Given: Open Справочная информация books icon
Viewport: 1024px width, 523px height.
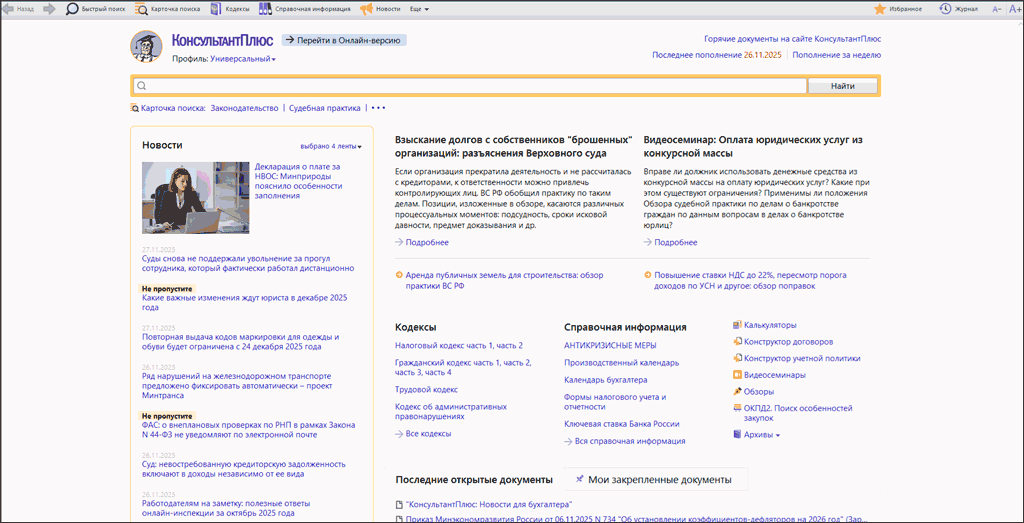Looking at the screenshot, I should [x=265, y=8].
